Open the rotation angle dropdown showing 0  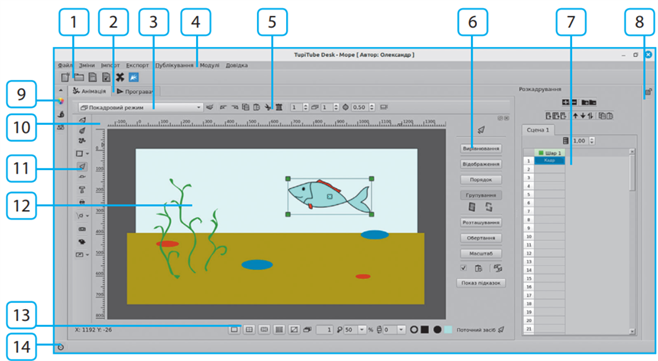click(x=401, y=330)
